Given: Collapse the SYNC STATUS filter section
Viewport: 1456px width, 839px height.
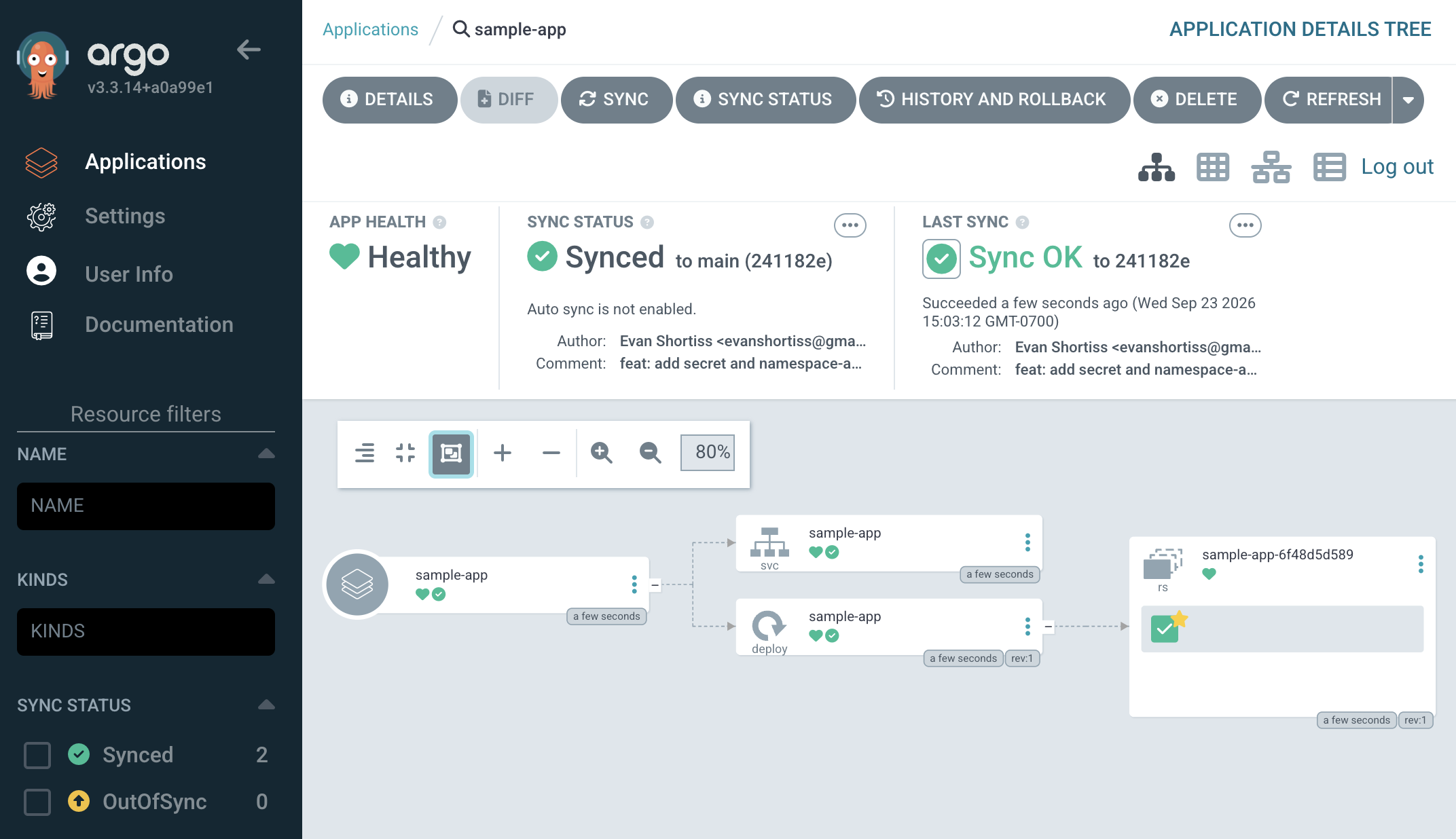Looking at the screenshot, I should tap(267, 705).
